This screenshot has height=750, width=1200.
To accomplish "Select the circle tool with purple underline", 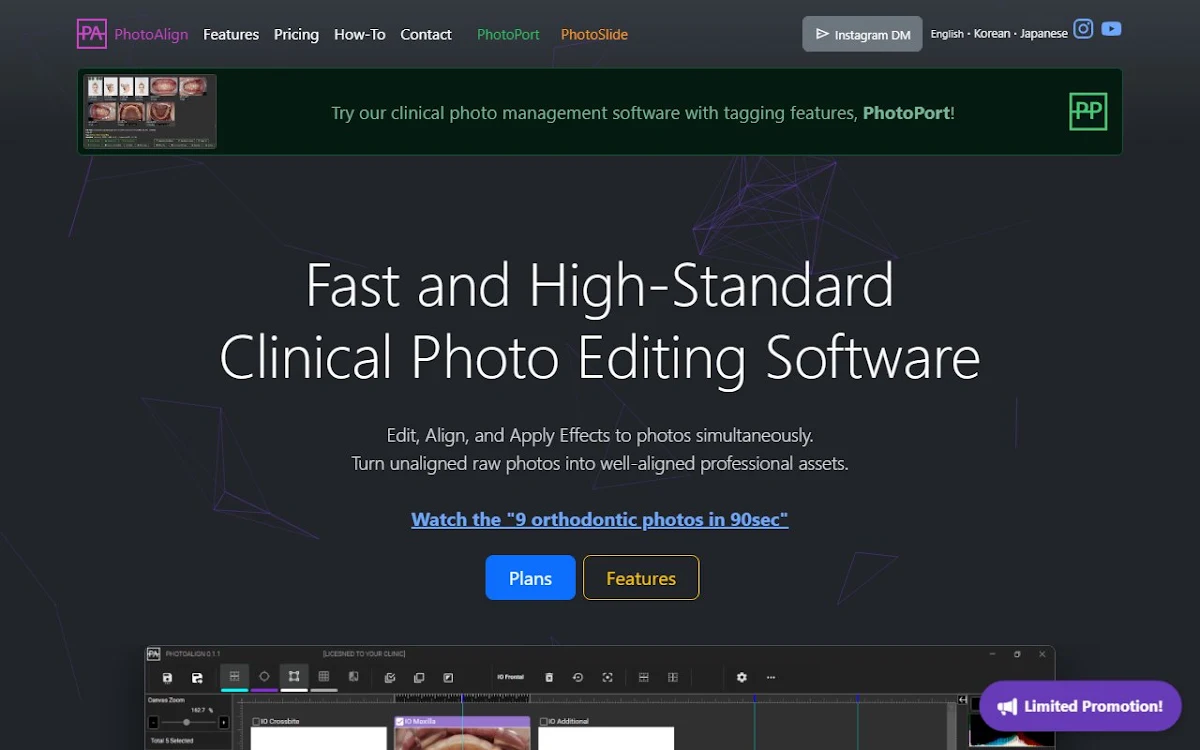I will tap(264, 677).
